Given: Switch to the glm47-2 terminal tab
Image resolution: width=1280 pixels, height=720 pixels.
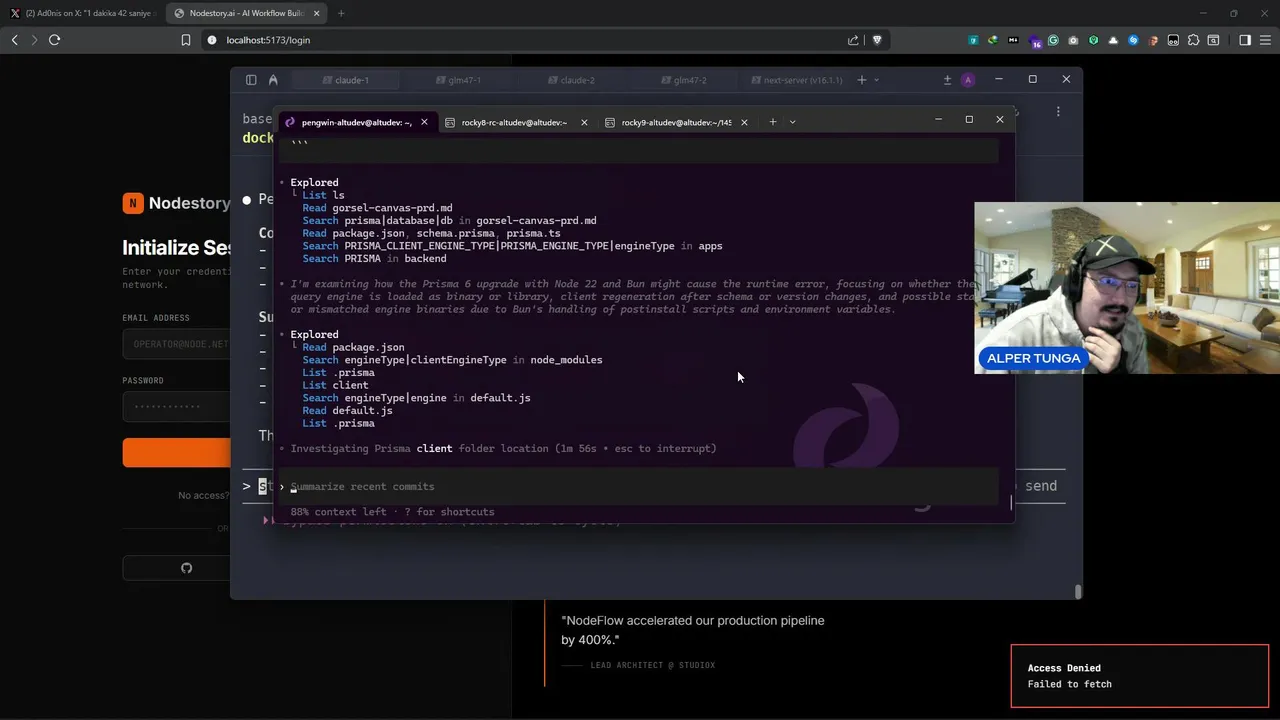Looking at the screenshot, I should (684, 80).
